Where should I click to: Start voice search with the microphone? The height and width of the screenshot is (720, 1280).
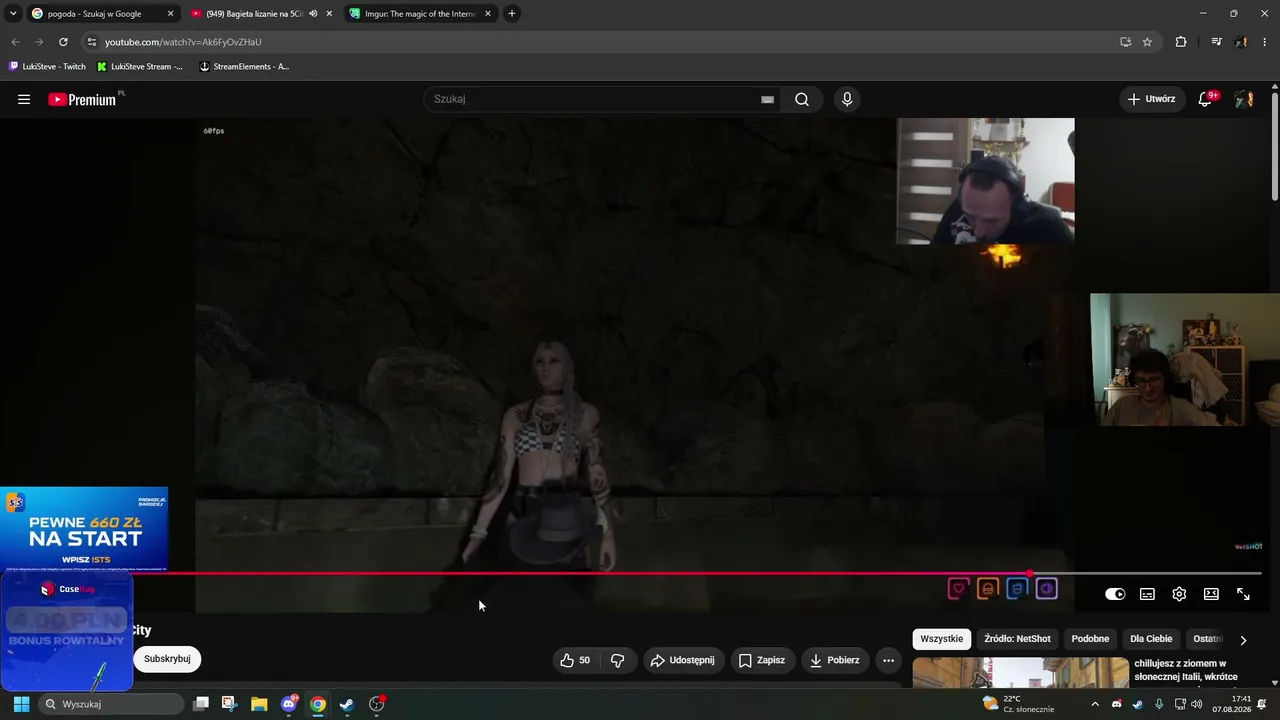[847, 99]
